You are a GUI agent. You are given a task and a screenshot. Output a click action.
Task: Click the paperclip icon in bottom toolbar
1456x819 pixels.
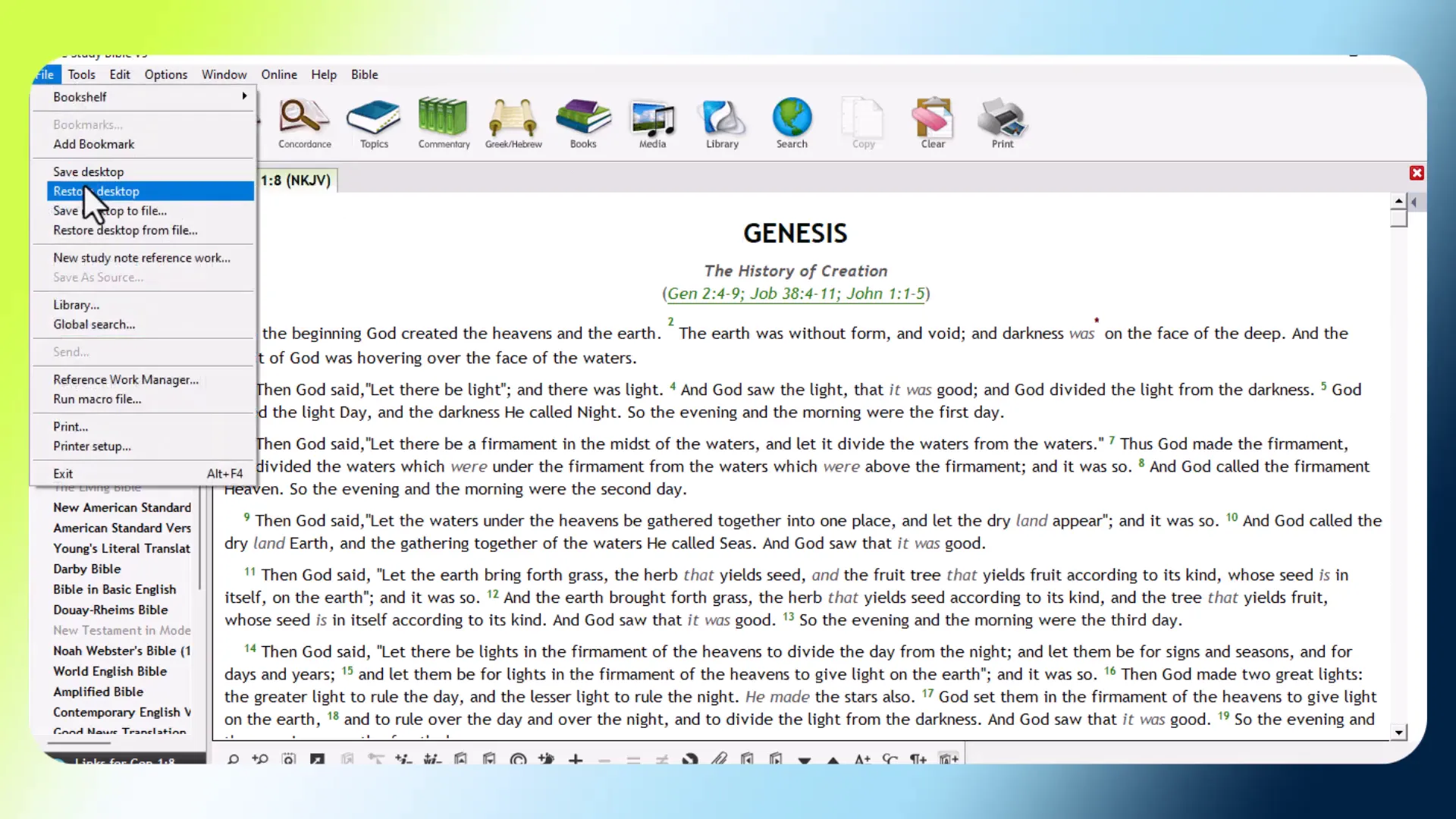719,758
